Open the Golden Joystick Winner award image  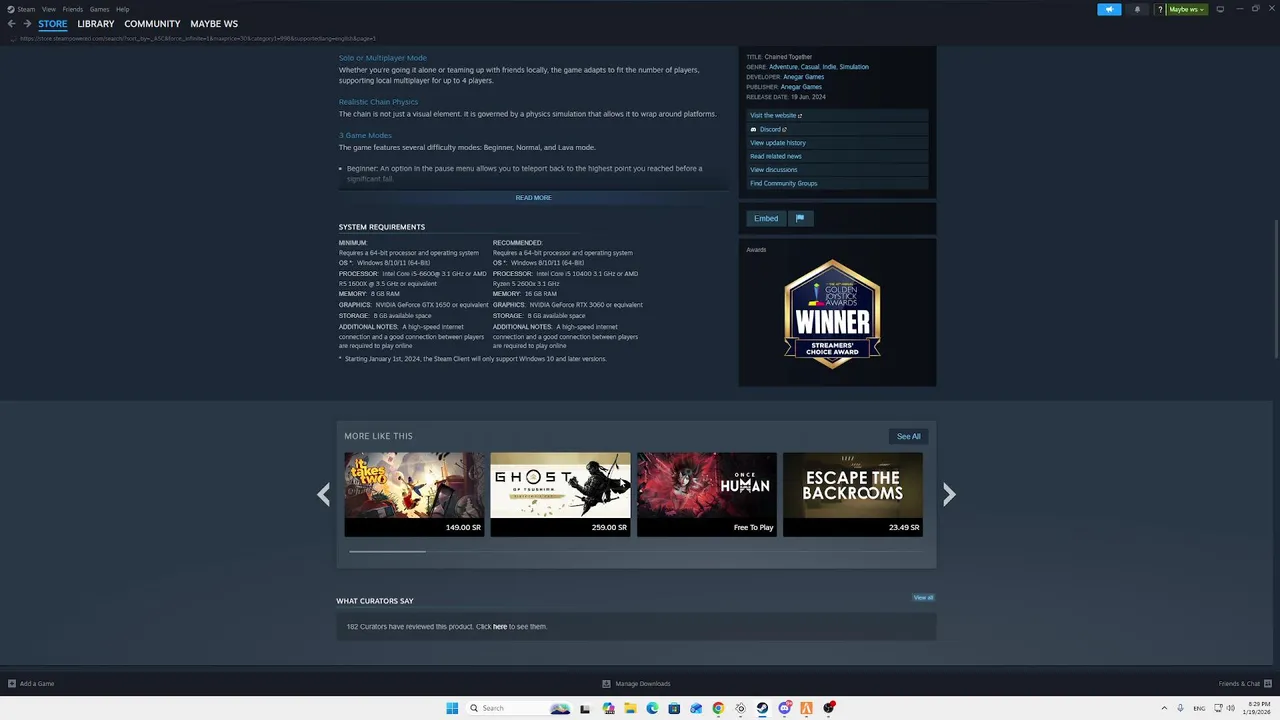[x=832, y=314]
